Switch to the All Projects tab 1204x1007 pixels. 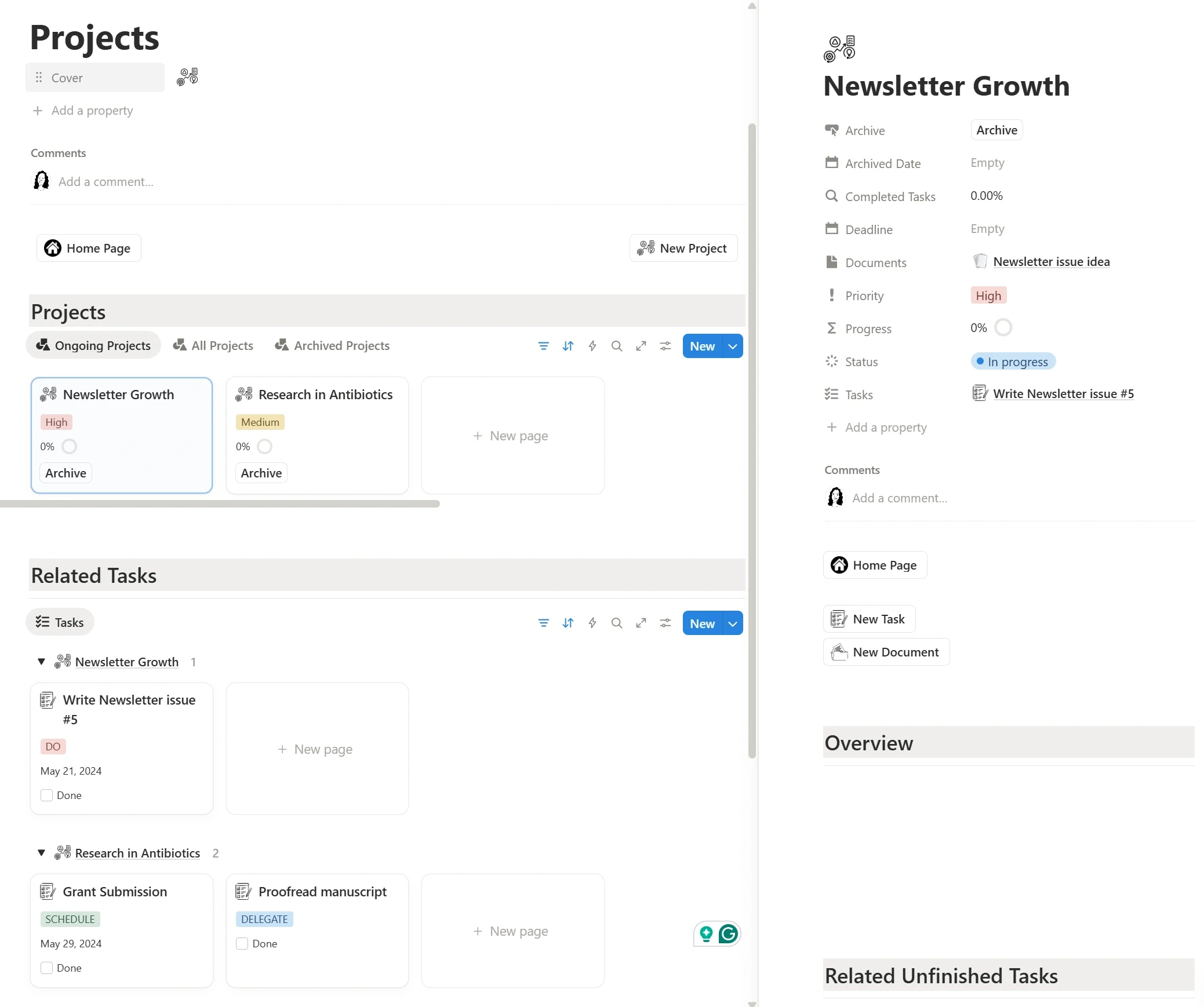(x=213, y=345)
